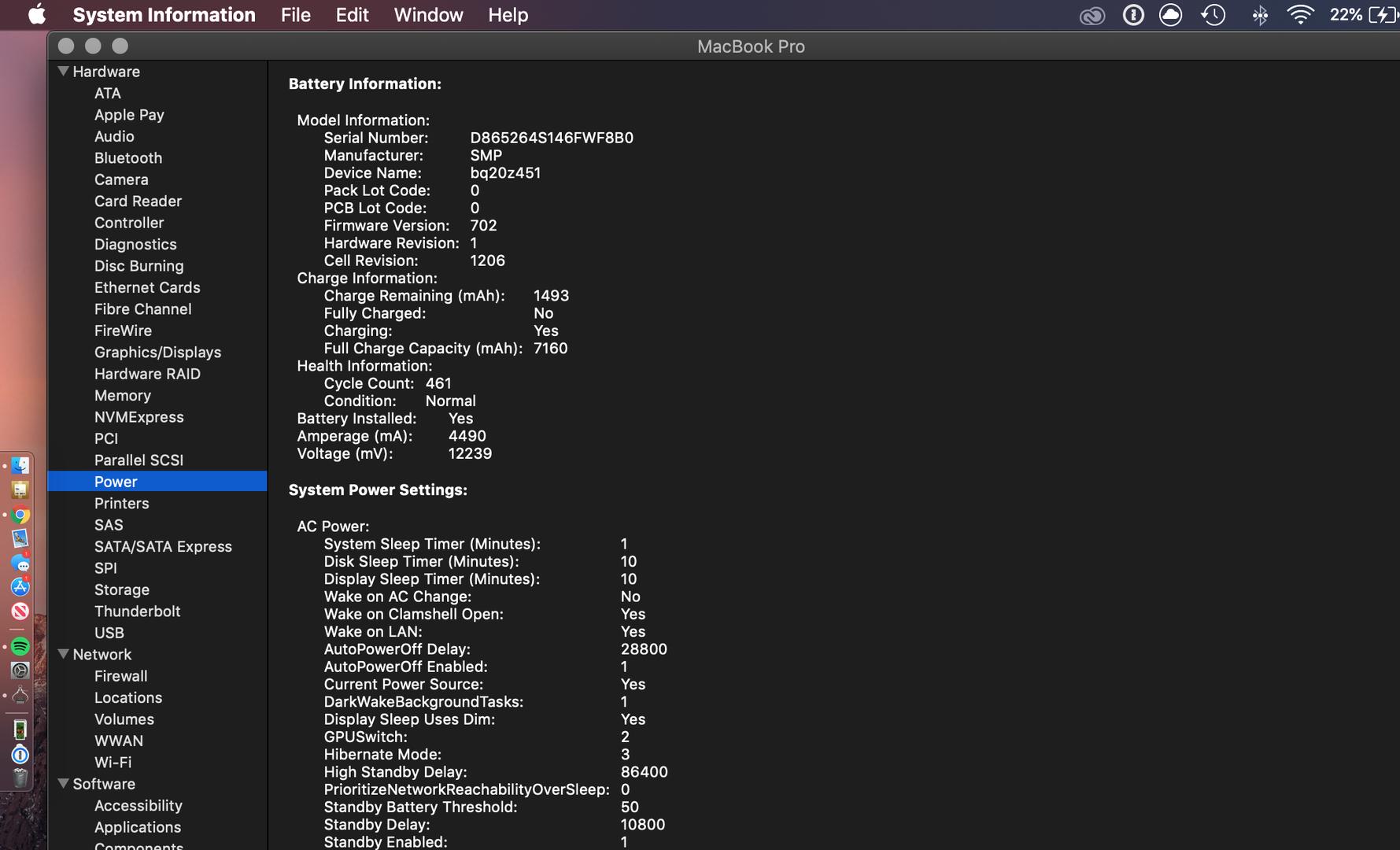Select Thunderbolt in the sidebar

click(x=137, y=612)
